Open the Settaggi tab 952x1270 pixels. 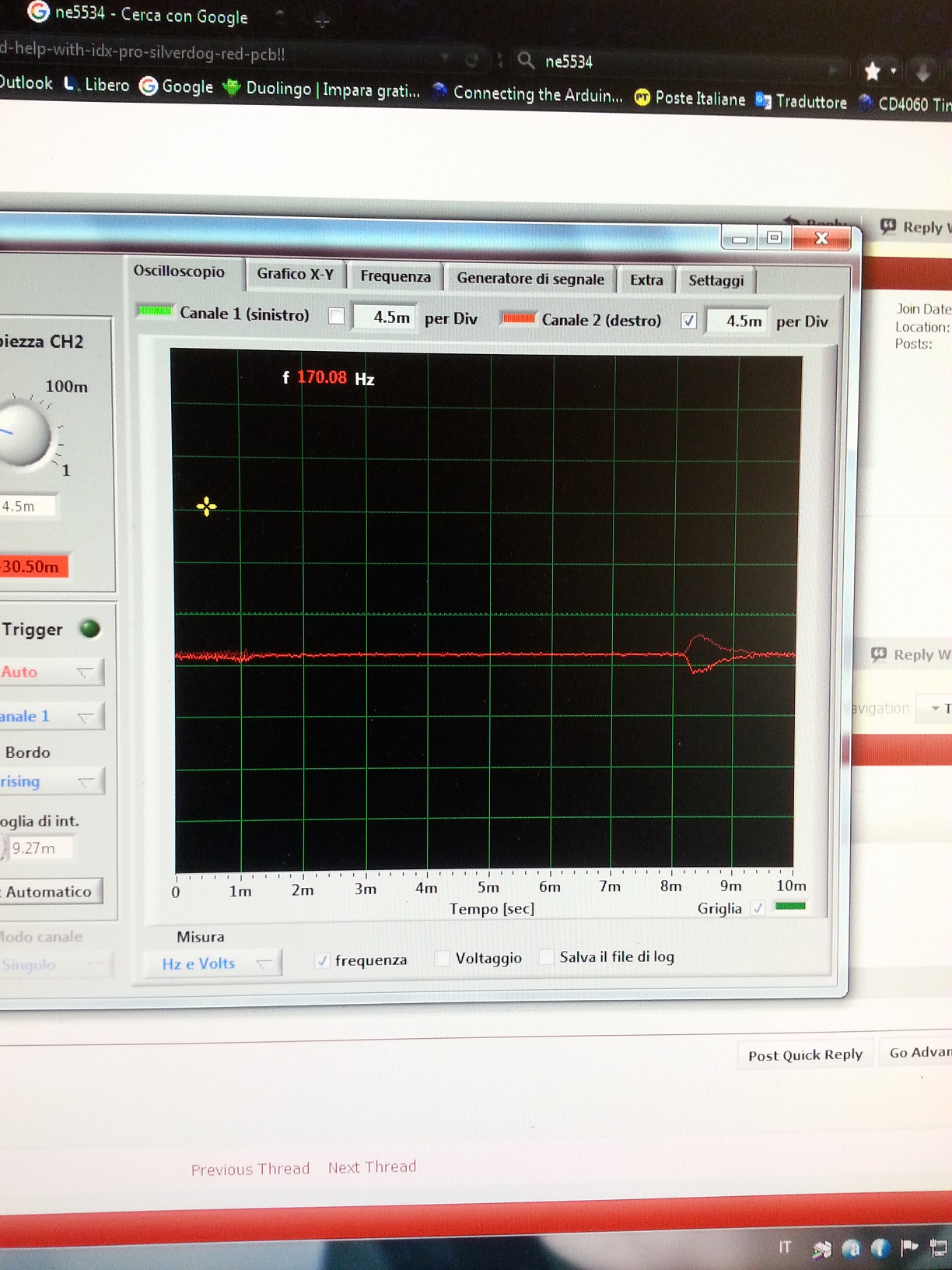coord(716,280)
